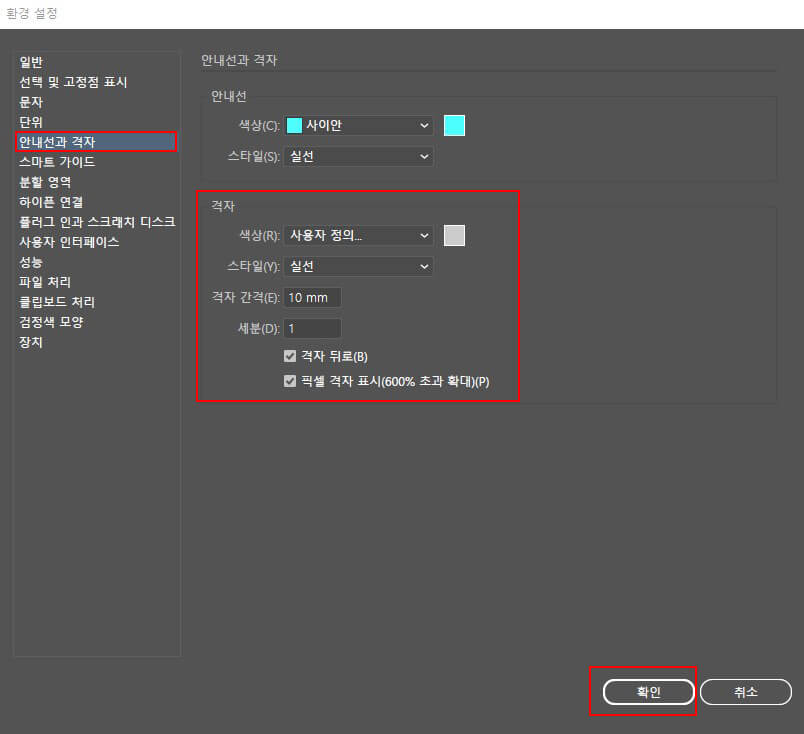Image resolution: width=804 pixels, height=734 pixels.
Task: Select 안내선과 격자 category
Action: pos(96,142)
